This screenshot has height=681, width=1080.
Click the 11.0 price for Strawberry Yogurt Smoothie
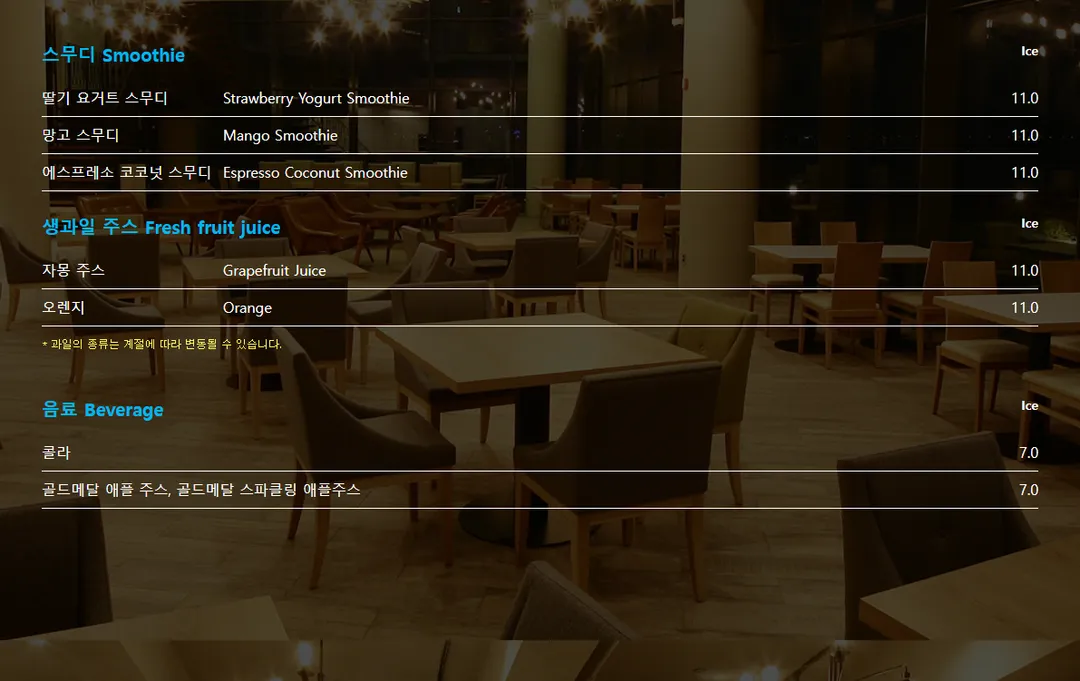click(x=1024, y=98)
